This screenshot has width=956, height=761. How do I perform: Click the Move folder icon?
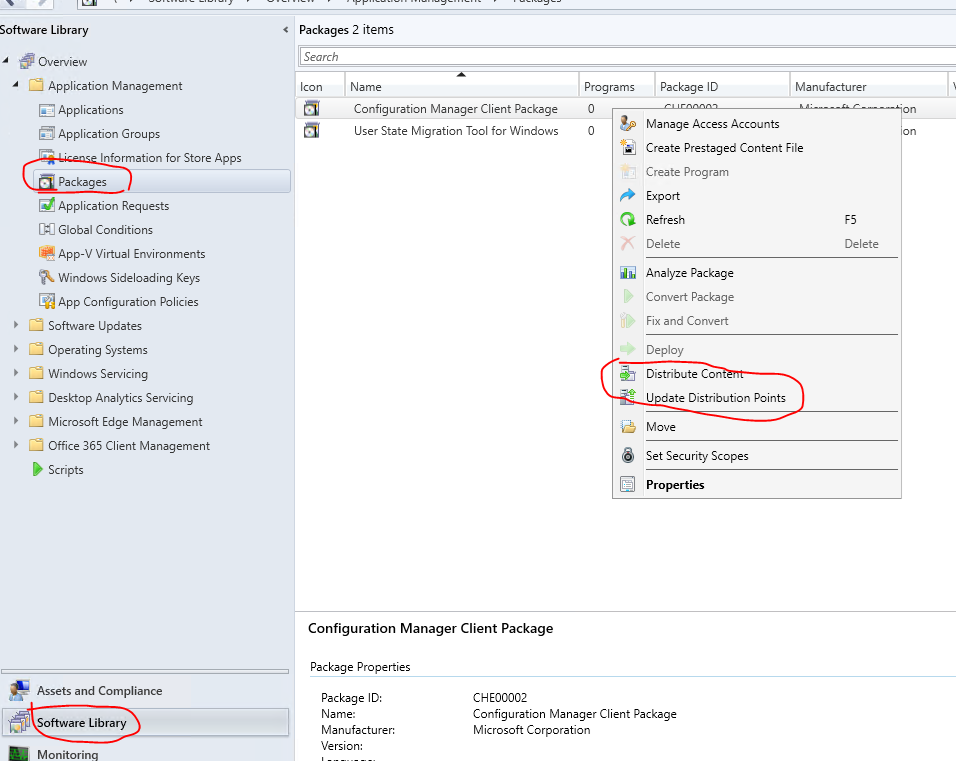point(628,426)
